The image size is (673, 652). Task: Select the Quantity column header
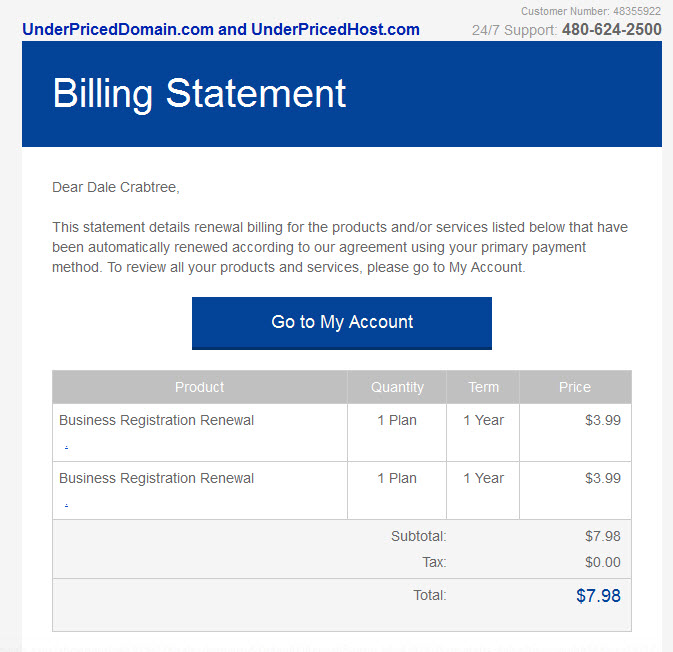397,387
